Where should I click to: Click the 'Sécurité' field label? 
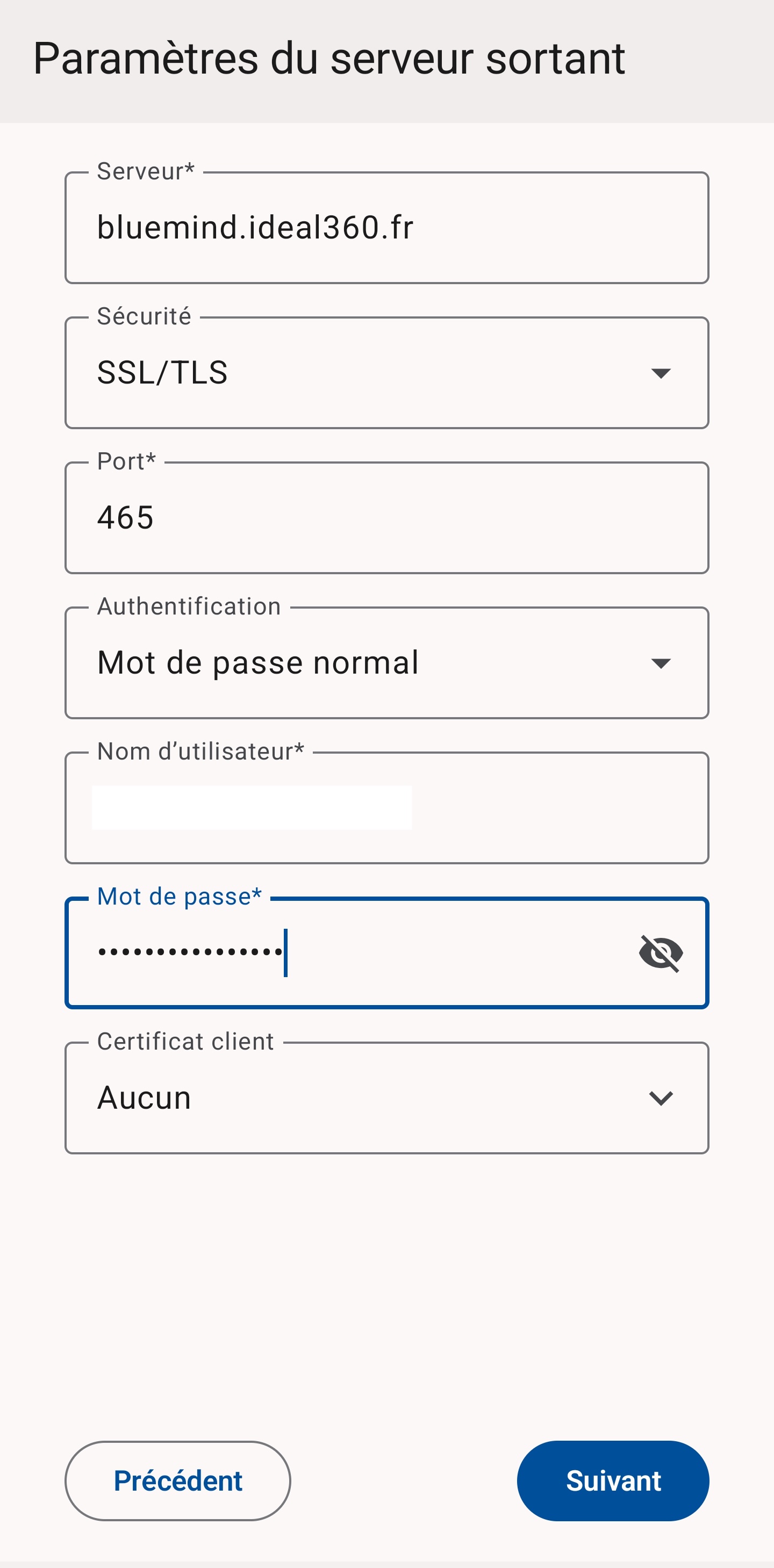point(145,316)
